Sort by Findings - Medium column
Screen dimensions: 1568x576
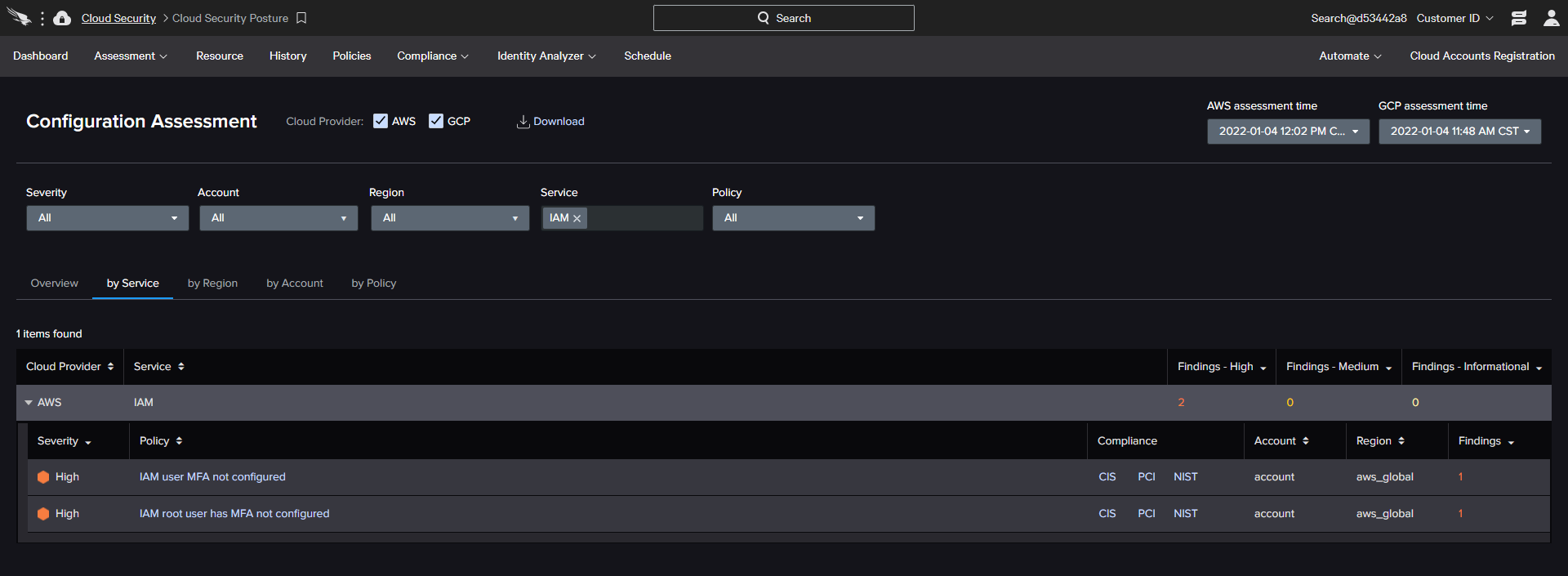pos(1388,368)
